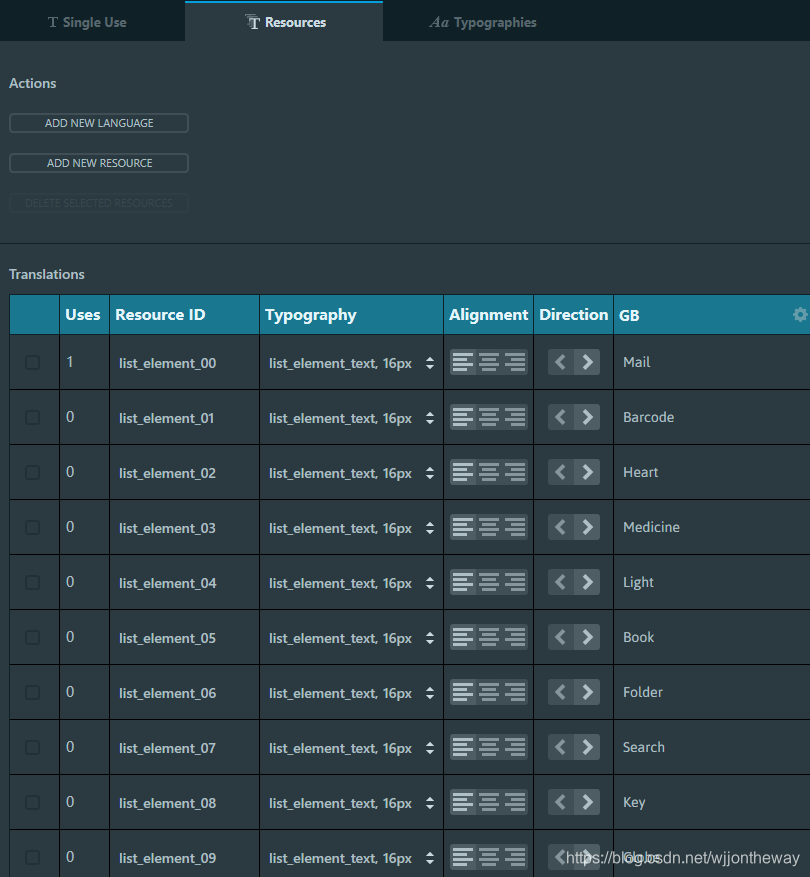This screenshot has width=810, height=877.
Task: Set left-to-right direction for Light row
Action: click(x=587, y=582)
